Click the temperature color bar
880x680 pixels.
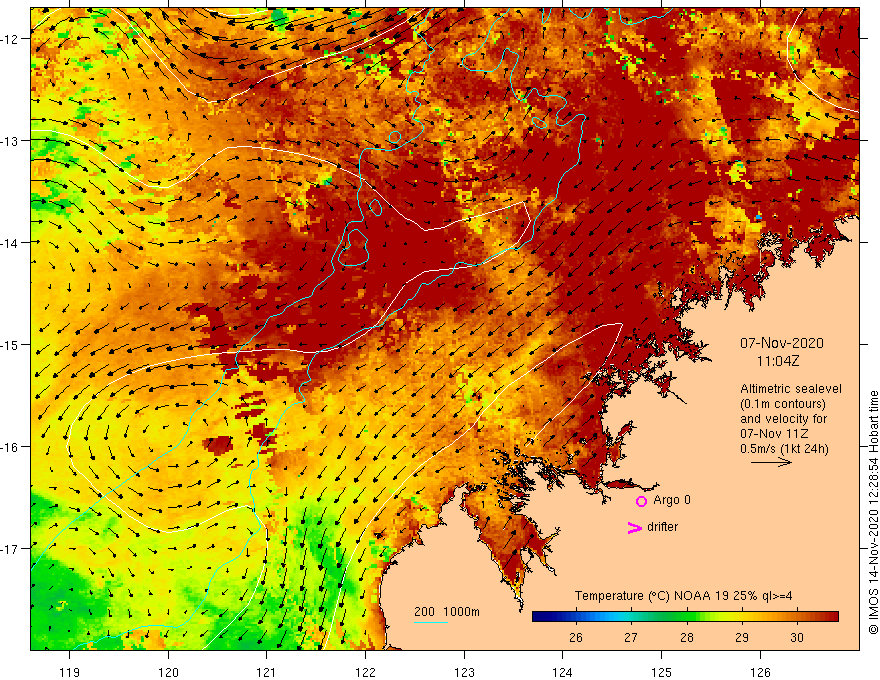tap(685, 617)
